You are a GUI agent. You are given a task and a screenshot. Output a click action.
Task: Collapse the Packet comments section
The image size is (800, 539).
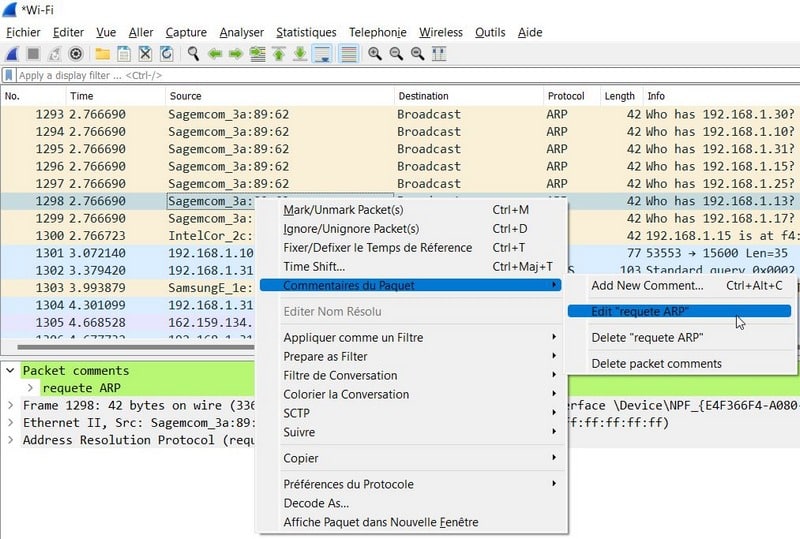click(11, 370)
